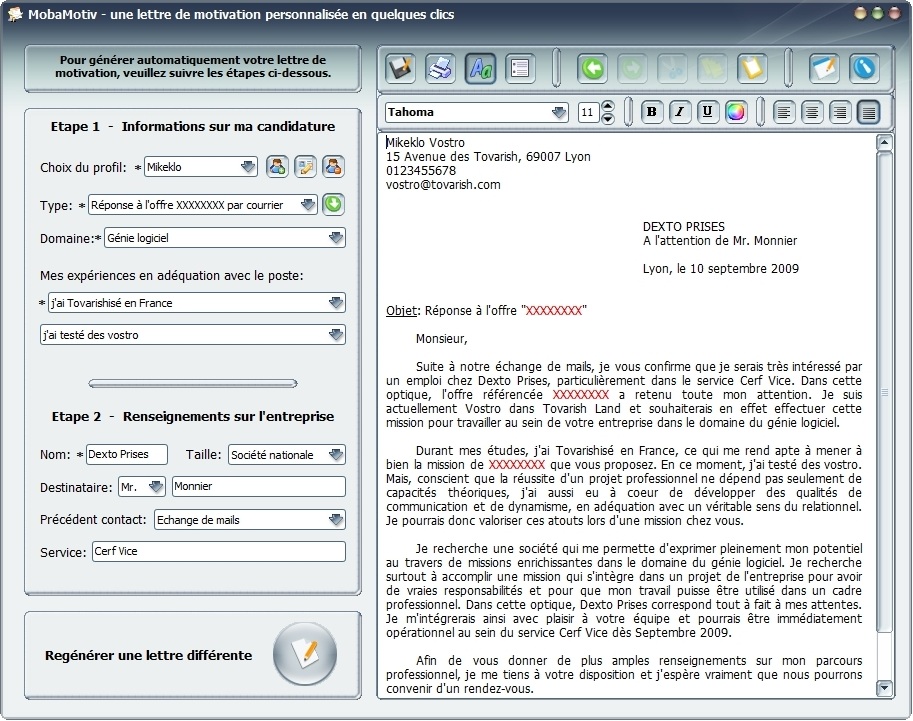
Task: Click the 'Objet' underlined word in the letter
Action: coord(401,311)
